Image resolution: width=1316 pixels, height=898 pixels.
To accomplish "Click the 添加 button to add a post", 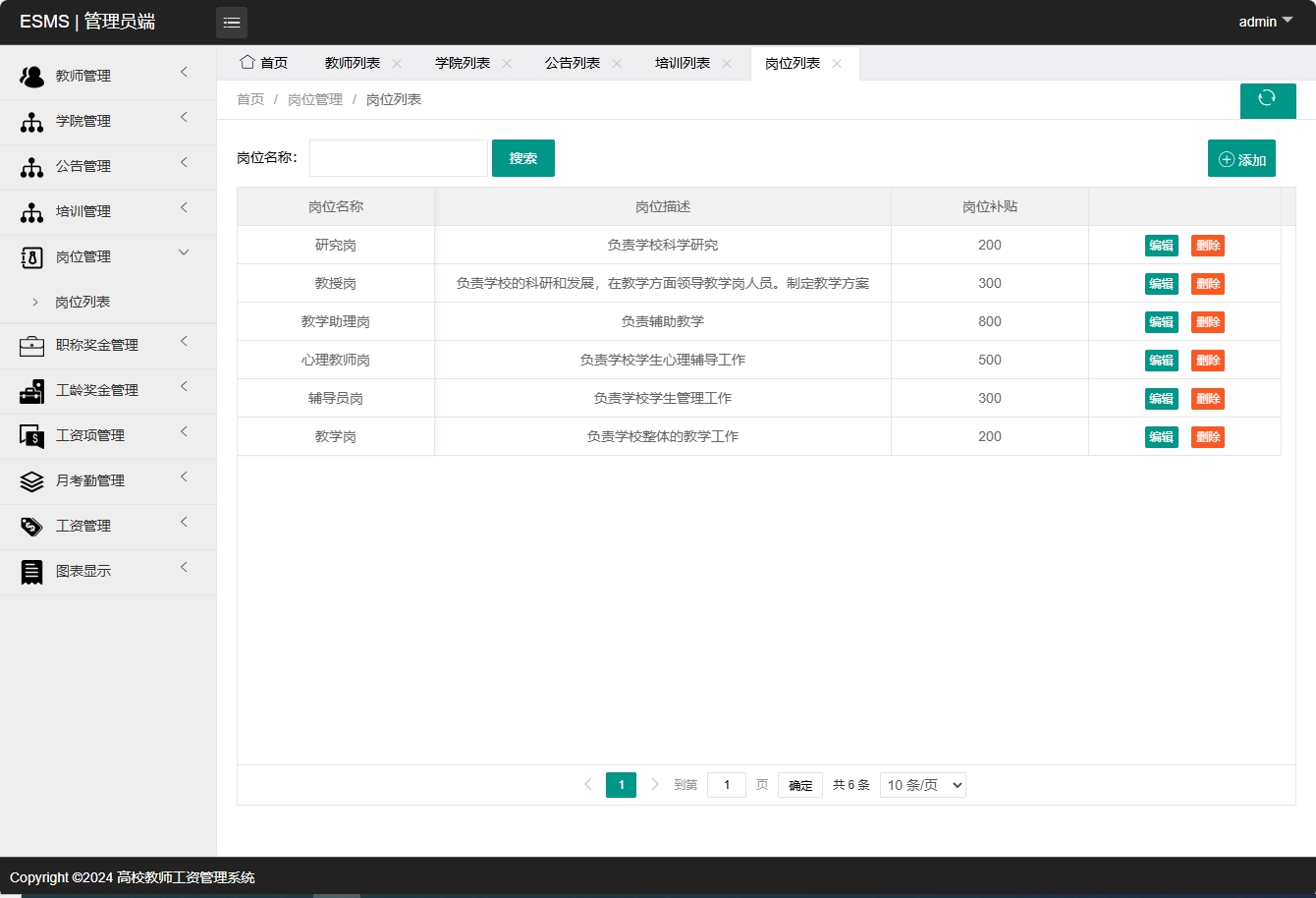I will coord(1241,157).
